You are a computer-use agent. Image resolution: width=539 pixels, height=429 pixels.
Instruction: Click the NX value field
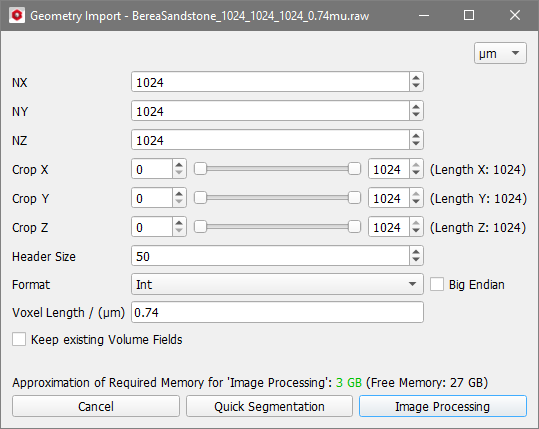pos(270,82)
